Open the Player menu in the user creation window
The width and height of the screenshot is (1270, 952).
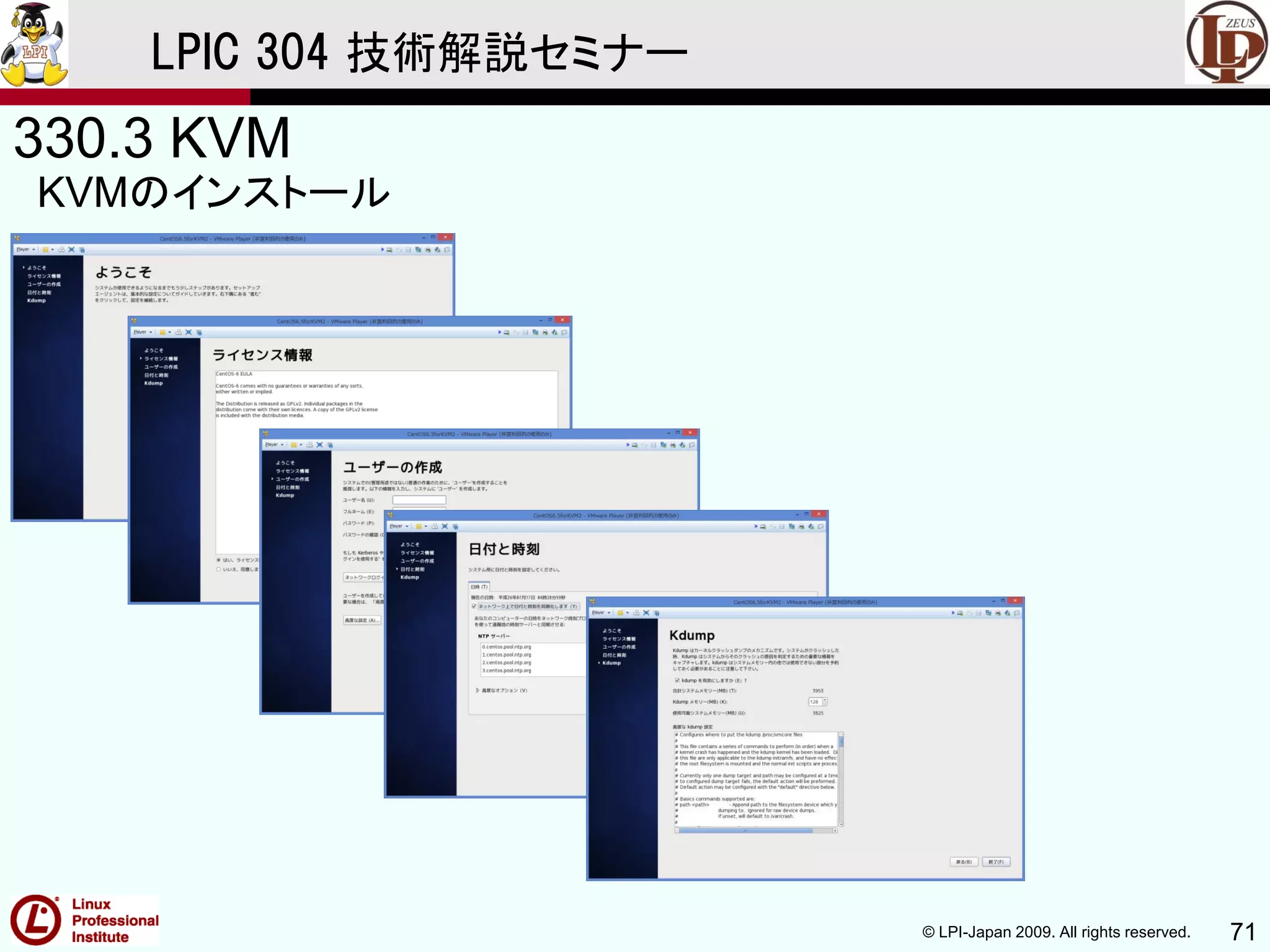coord(274,444)
